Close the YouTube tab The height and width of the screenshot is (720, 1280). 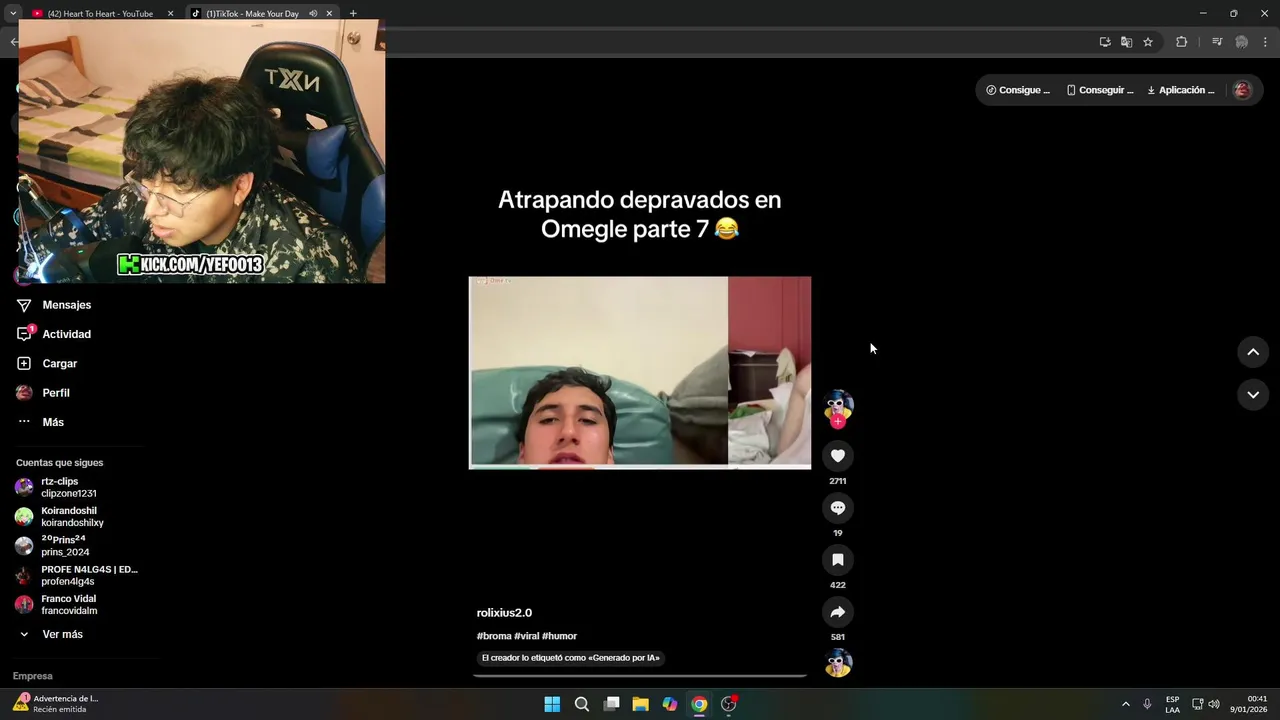(x=170, y=14)
